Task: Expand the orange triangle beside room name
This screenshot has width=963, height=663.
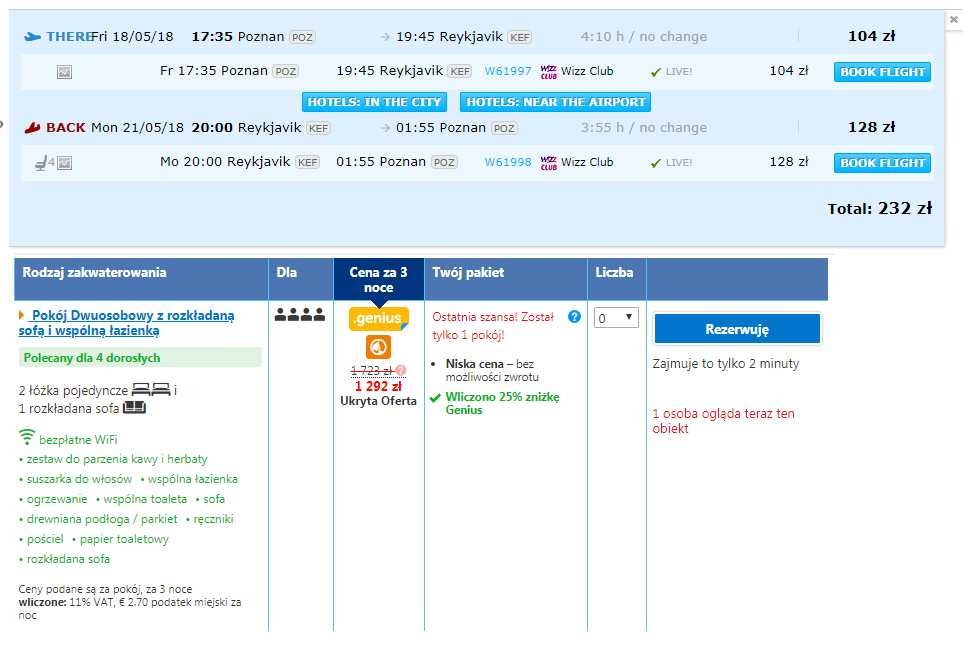Action: [x=22, y=315]
